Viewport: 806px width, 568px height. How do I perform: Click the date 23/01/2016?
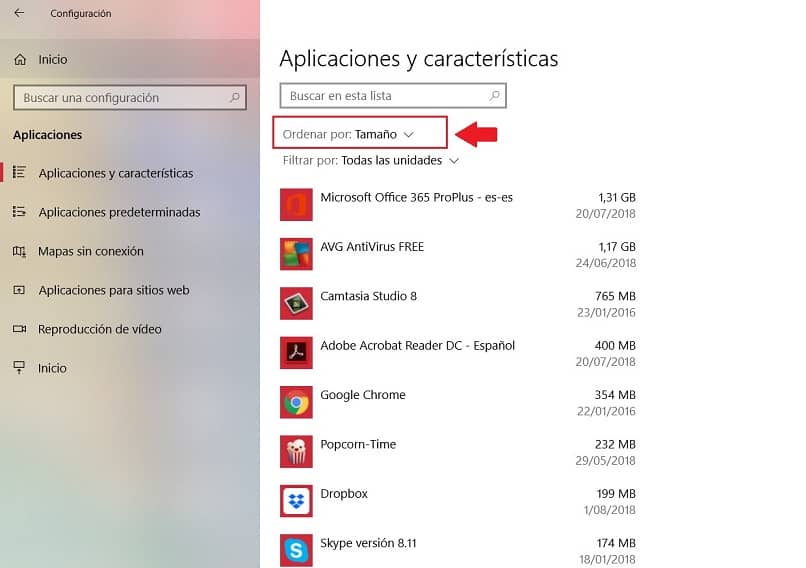[607, 313]
